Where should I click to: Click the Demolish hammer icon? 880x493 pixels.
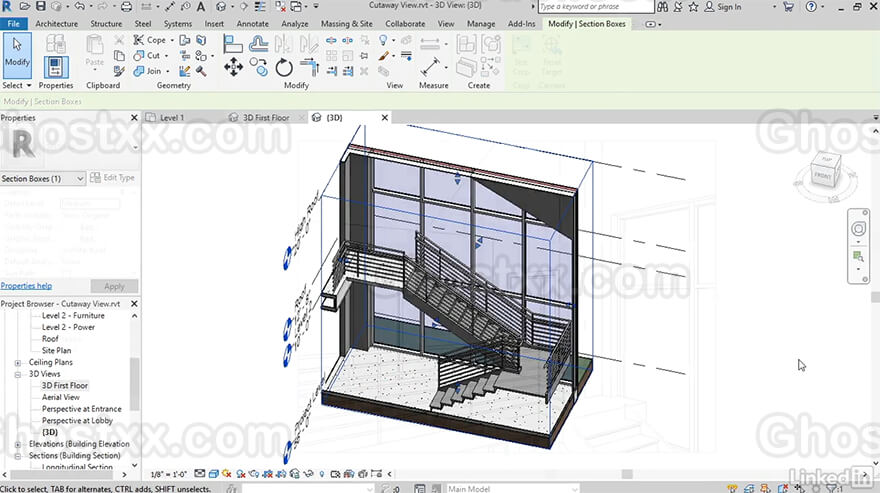[201, 71]
